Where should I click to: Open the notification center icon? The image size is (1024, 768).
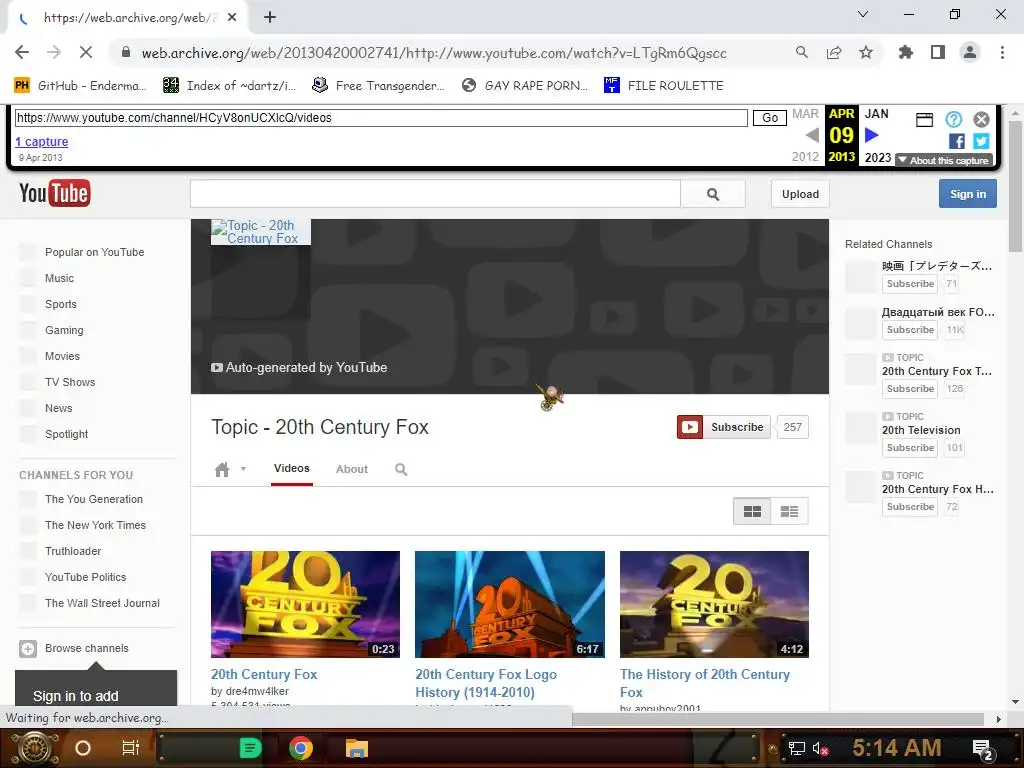(983, 749)
